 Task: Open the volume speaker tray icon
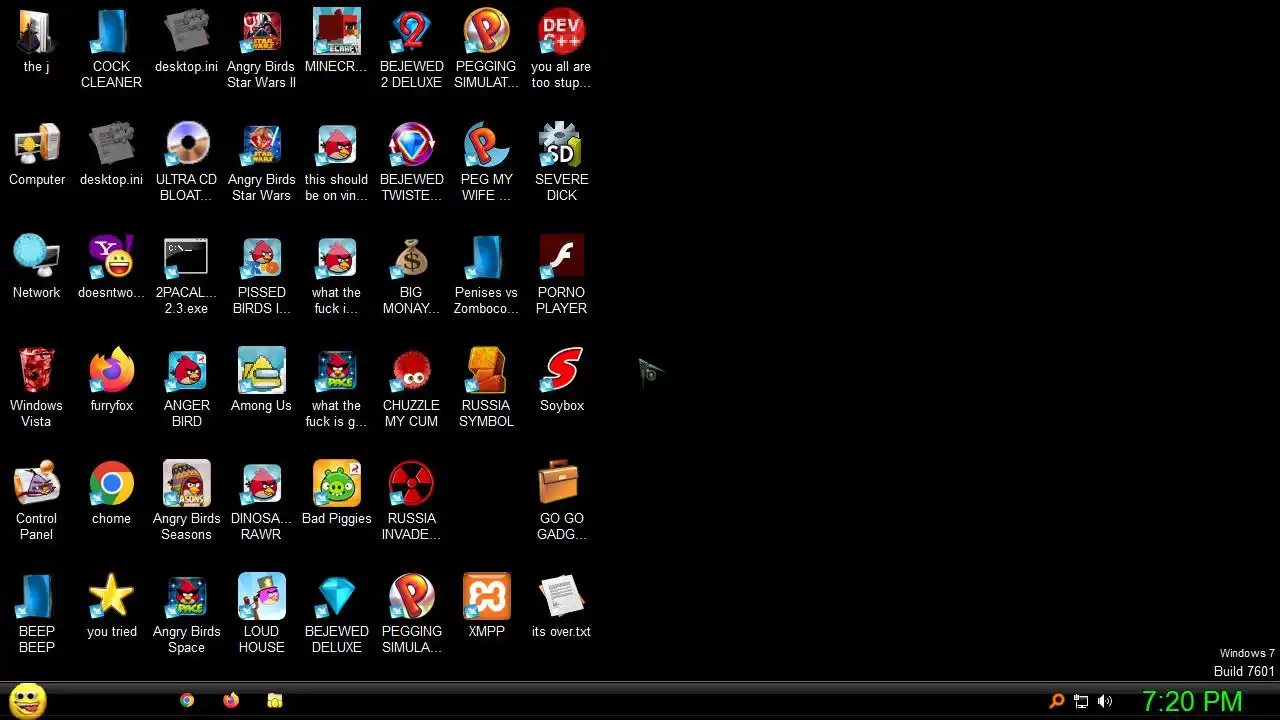(1105, 701)
